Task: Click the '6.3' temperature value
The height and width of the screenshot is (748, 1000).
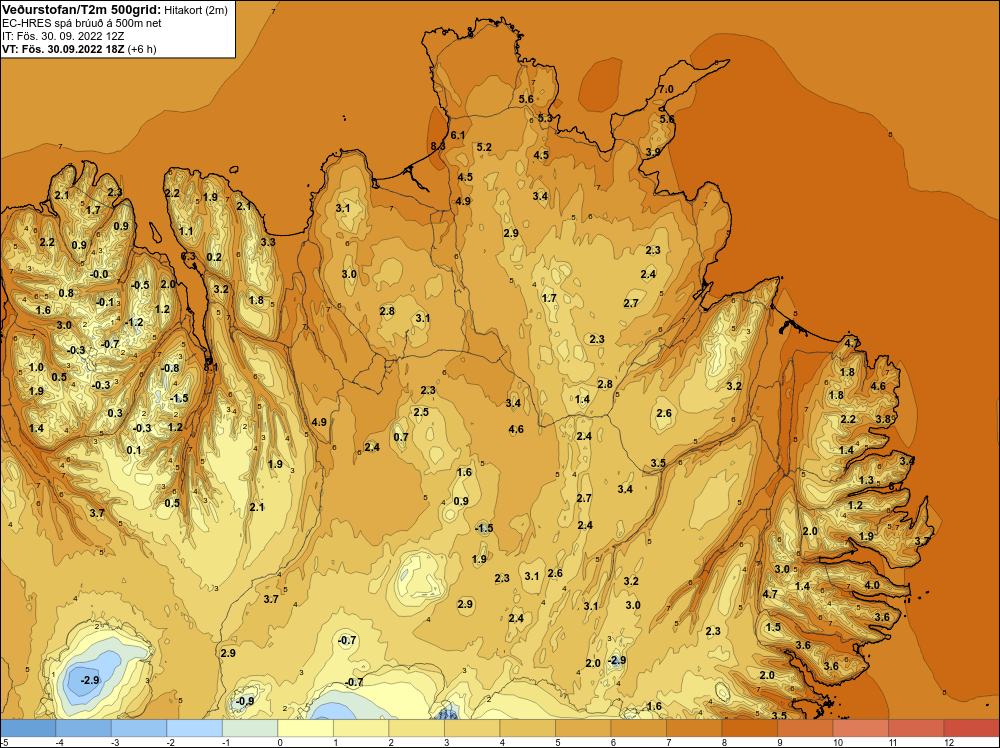Action: [x=188, y=256]
